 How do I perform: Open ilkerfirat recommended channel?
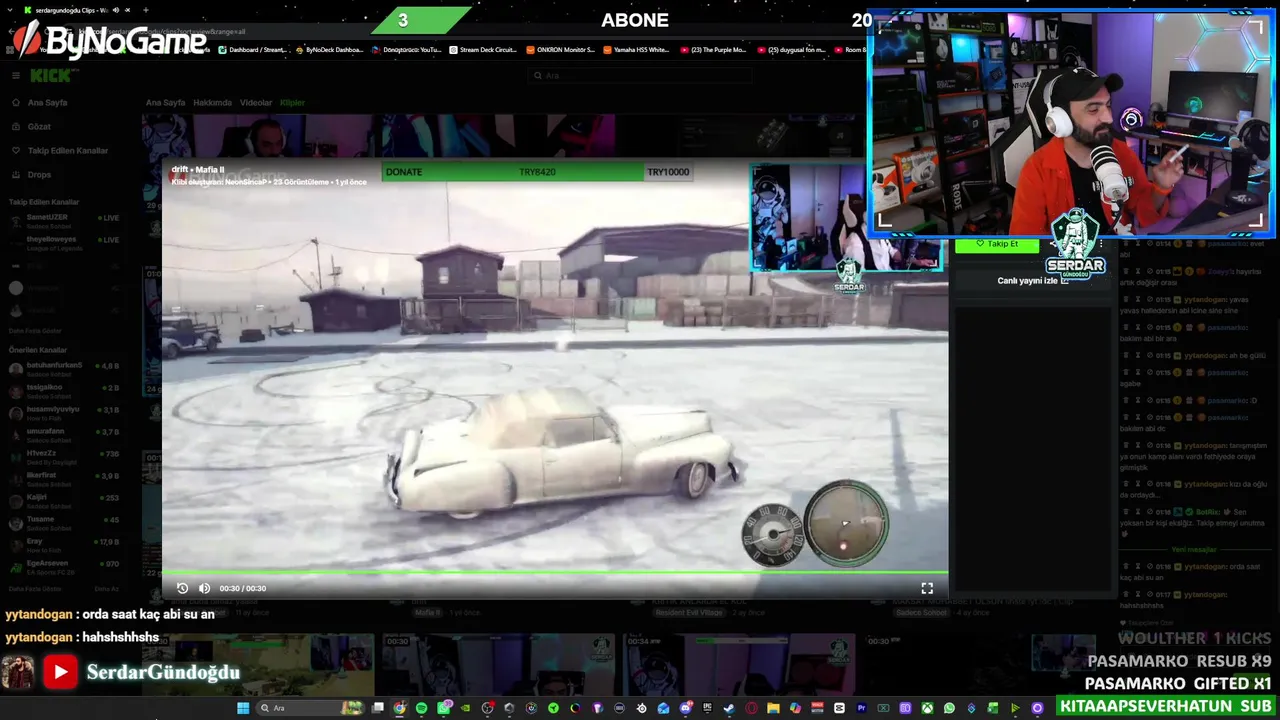[64, 478]
